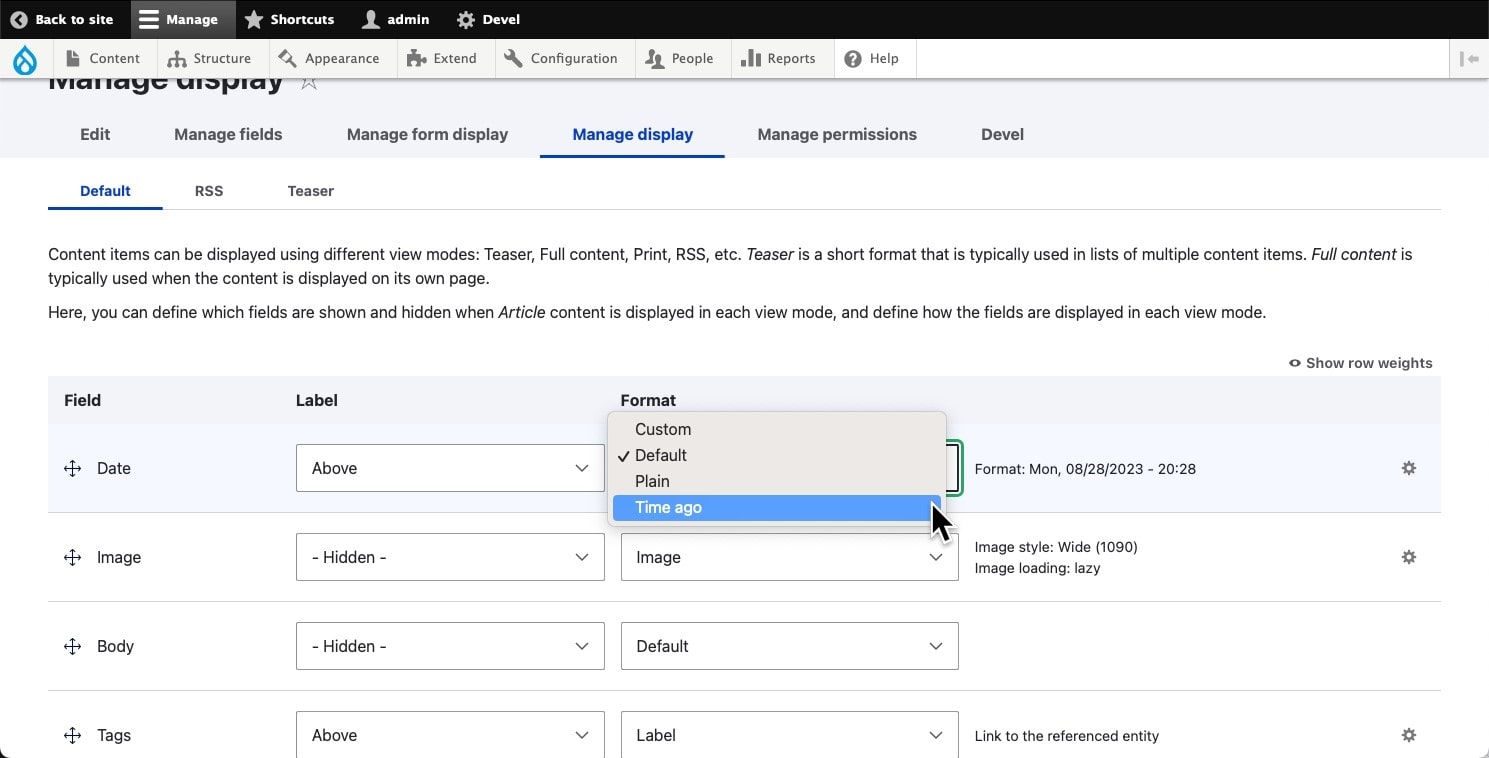Screen dimensions: 1489x758
Task: Collapse the toolbar orientation toggle icon
Action: 1469,59
